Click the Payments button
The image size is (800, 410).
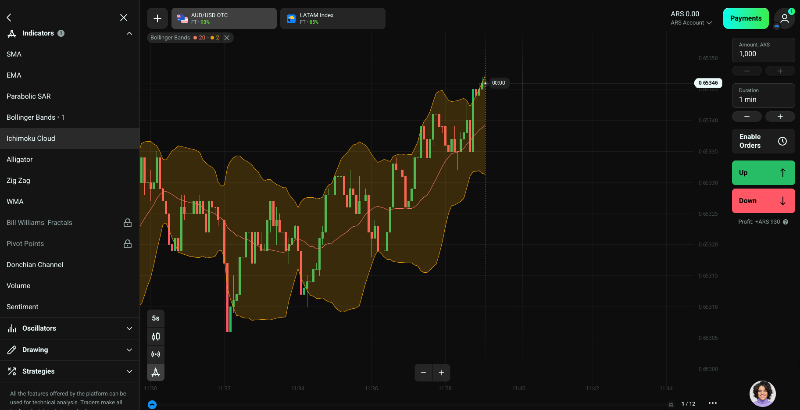(x=745, y=18)
